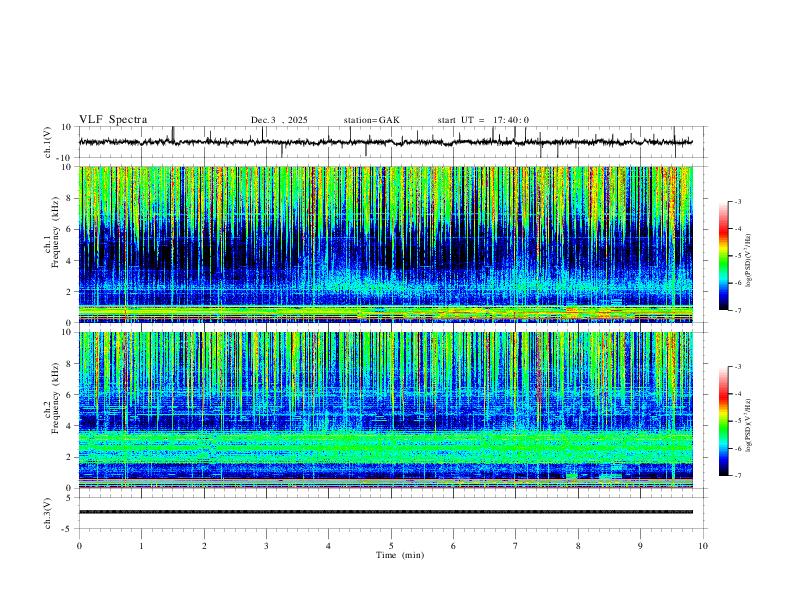Click the "7" tick on the time axis

click(516, 546)
